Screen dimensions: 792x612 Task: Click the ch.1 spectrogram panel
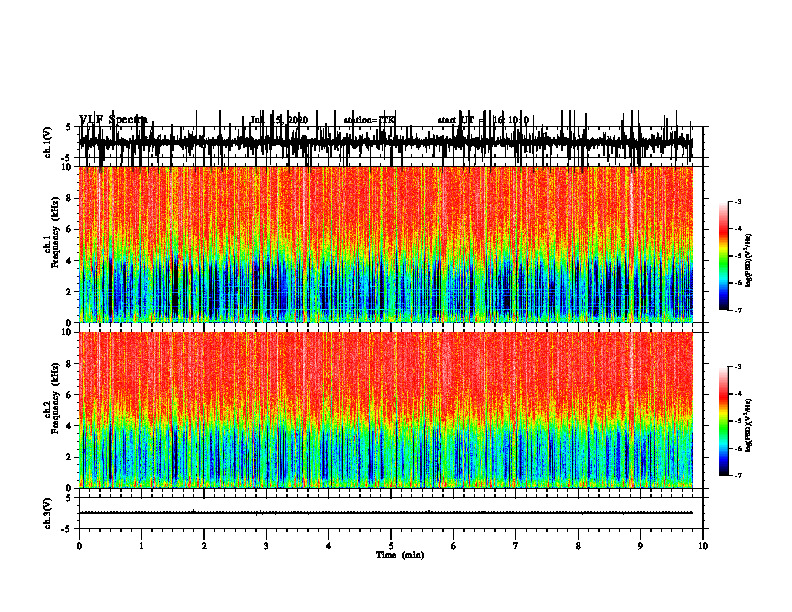pyautogui.click(x=386, y=244)
